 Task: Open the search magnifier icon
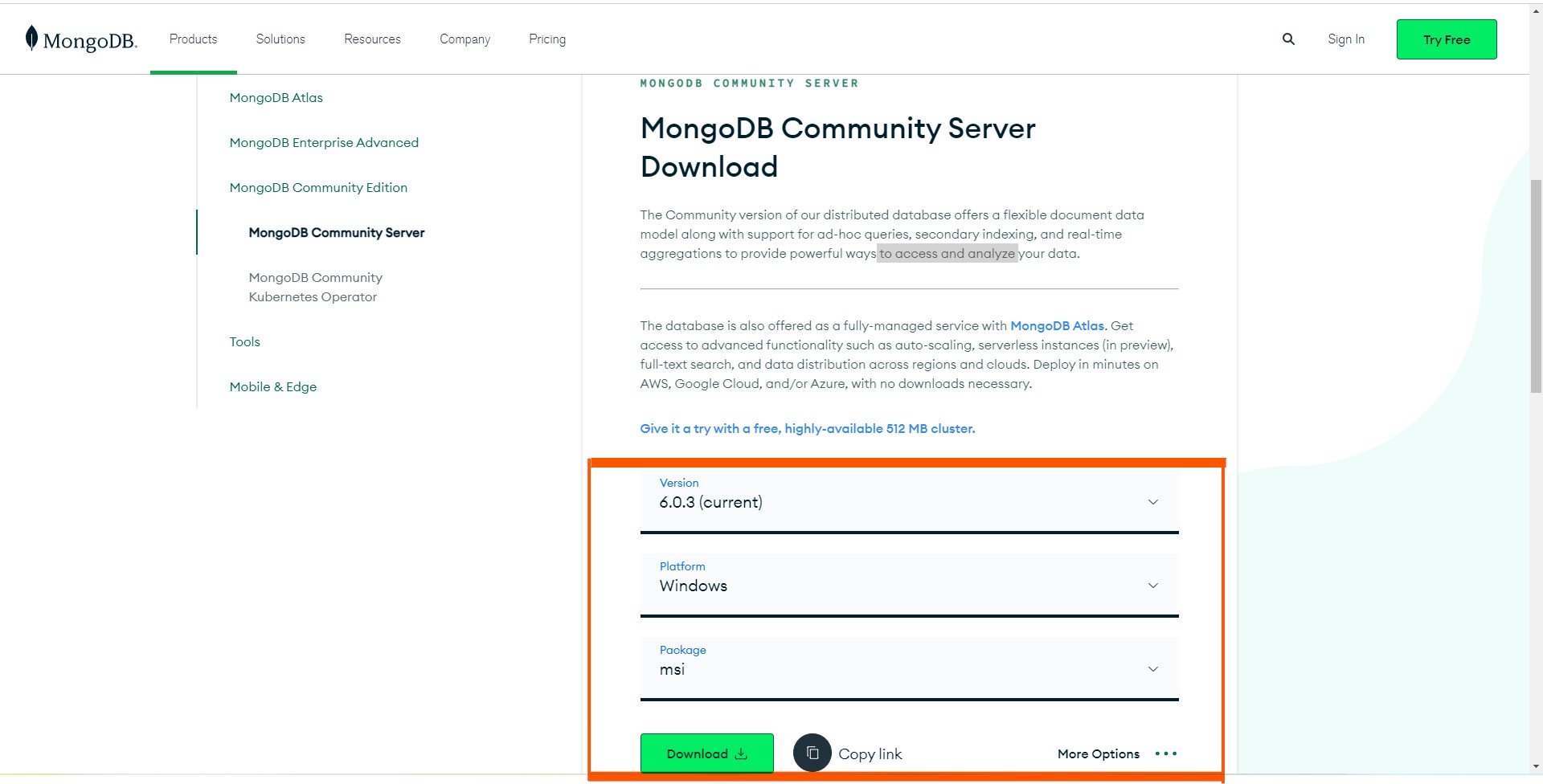tap(1288, 39)
